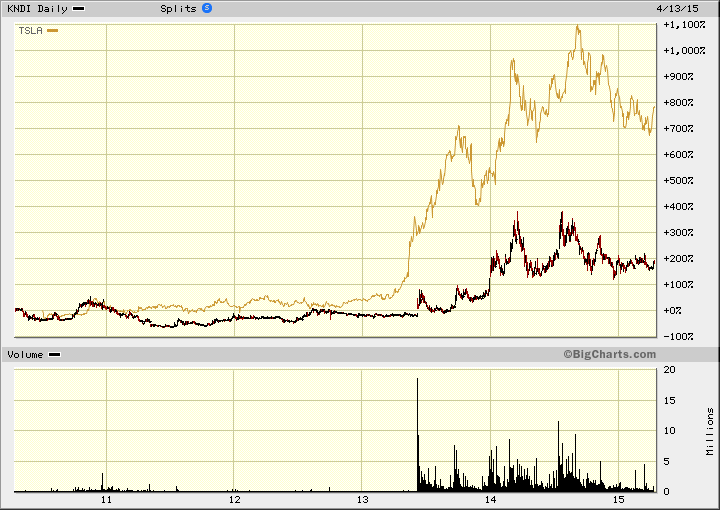Click the '+100%' axis label
This screenshot has height=510, width=720.
(678, 285)
